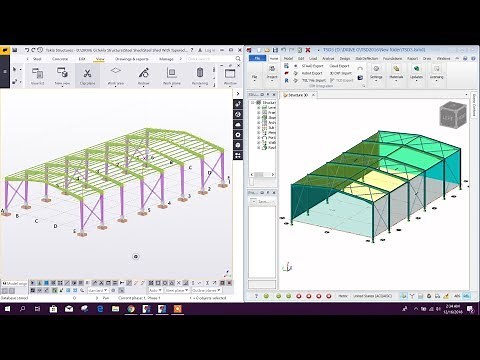Open the File dropdown button in TSD ribbon

(x=254, y=77)
